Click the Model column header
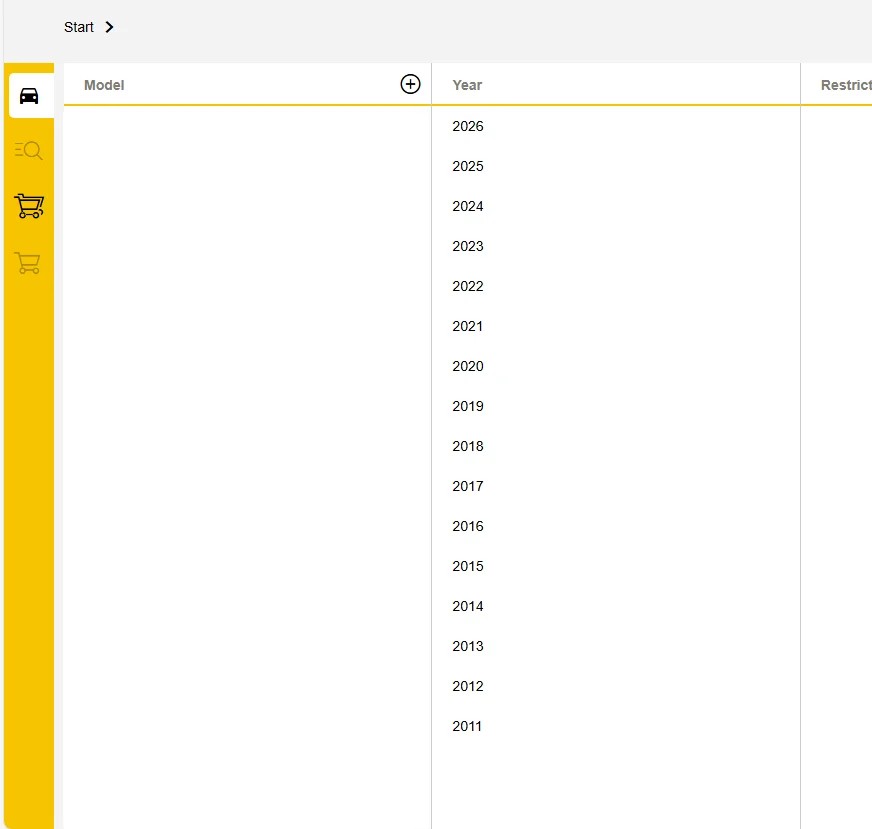The height and width of the screenshot is (829, 872). 104,85
